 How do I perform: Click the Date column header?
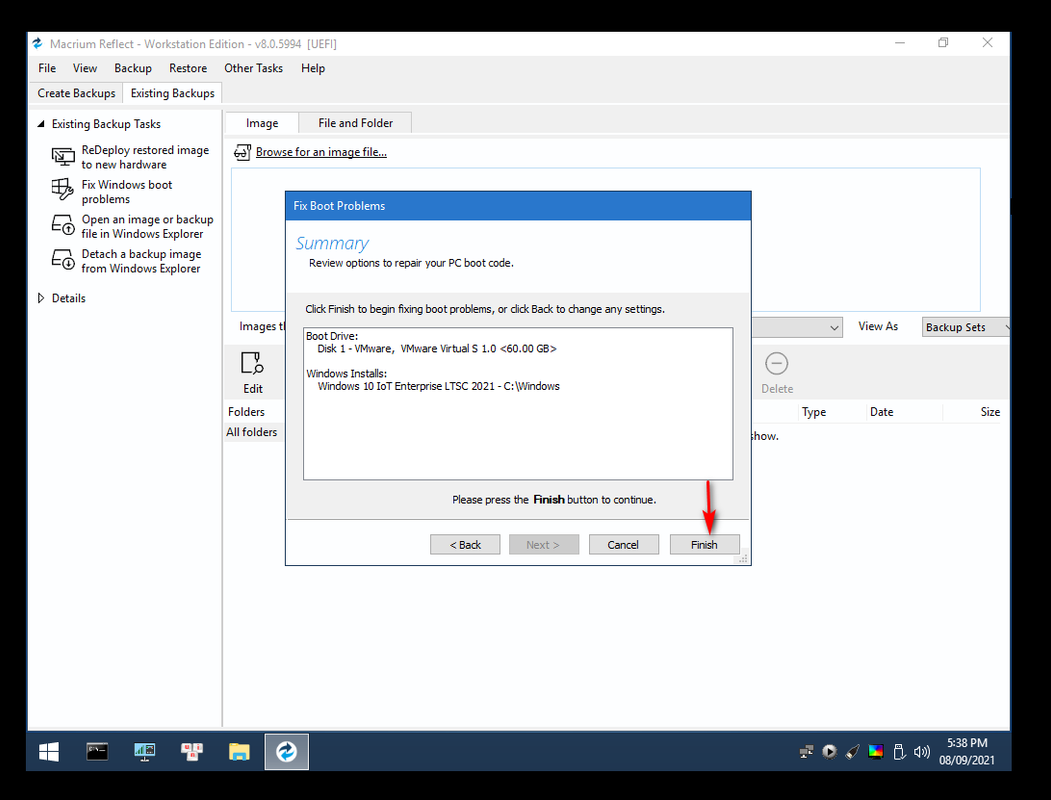[881, 412]
